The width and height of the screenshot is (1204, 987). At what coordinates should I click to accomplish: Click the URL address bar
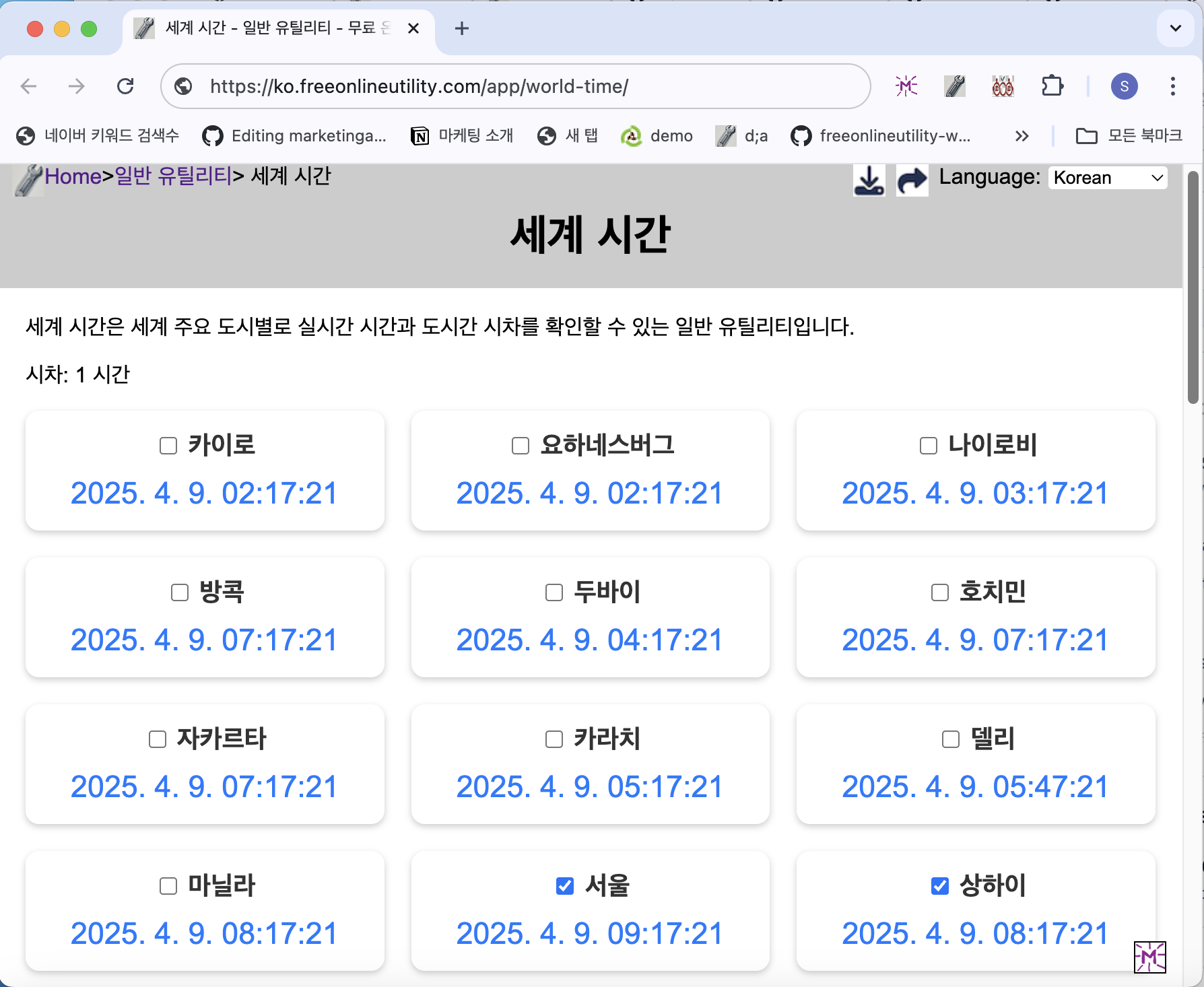[x=515, y=86]
